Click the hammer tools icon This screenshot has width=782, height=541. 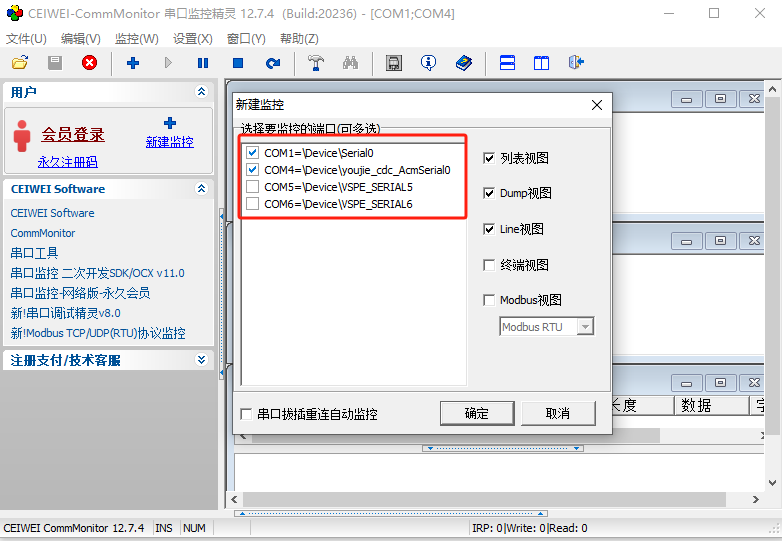click(x=316, y=63)
